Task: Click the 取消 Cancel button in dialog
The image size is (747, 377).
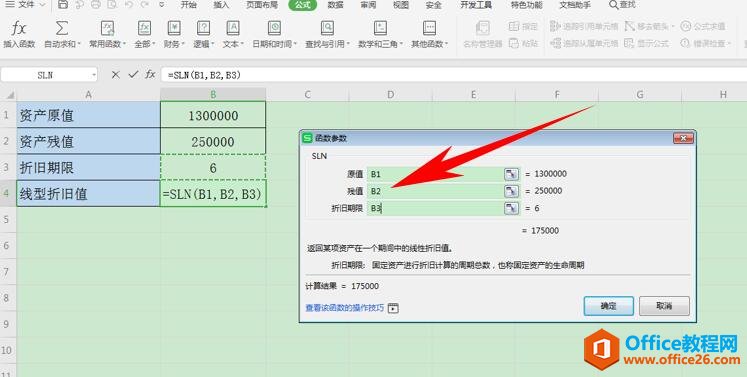Action: pos(664,306)
